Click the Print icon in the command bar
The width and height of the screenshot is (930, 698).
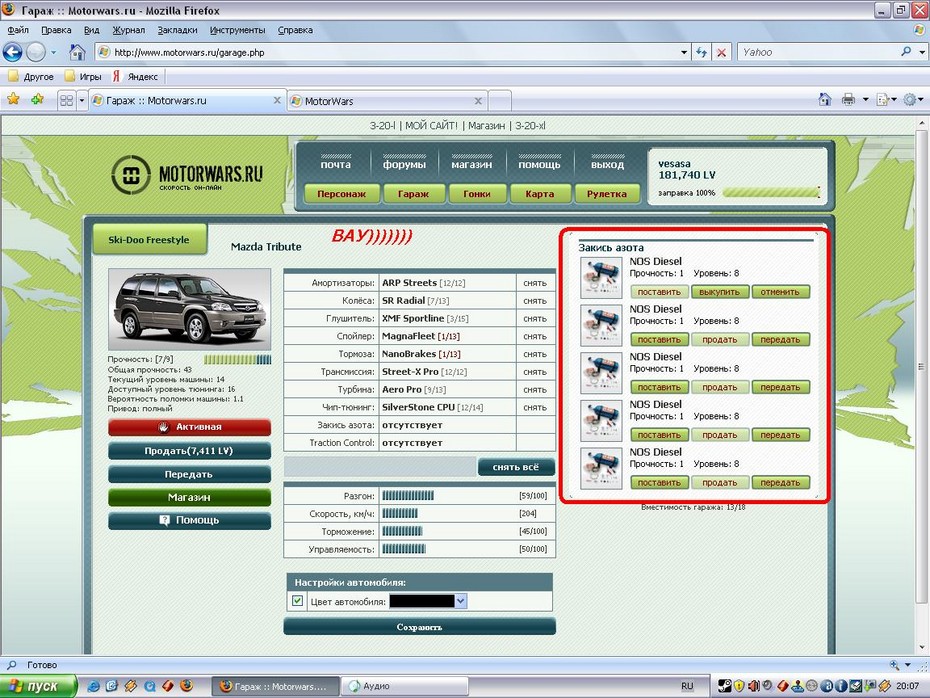click(849, 100)
